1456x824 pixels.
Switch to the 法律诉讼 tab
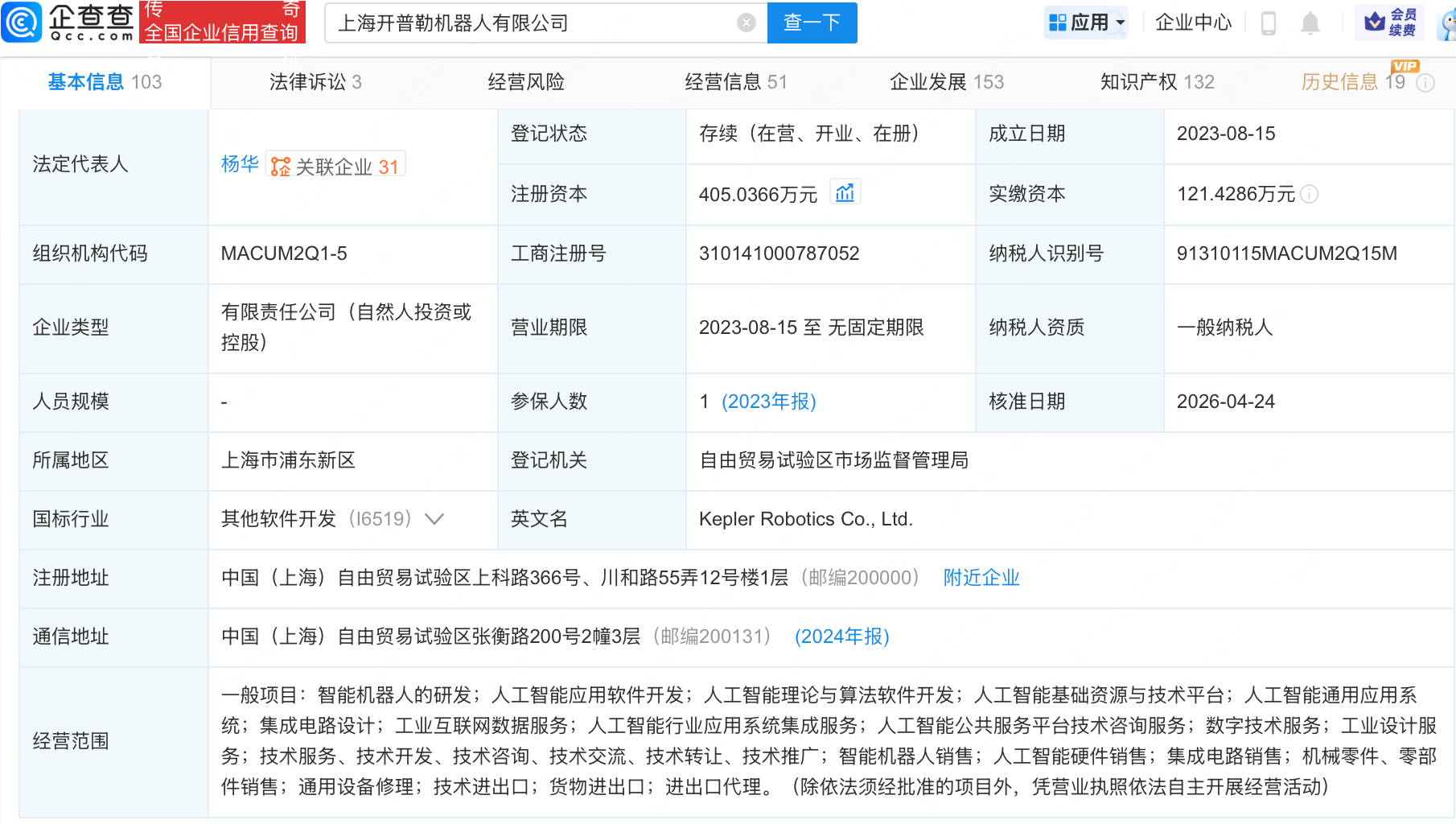point(315,82)
